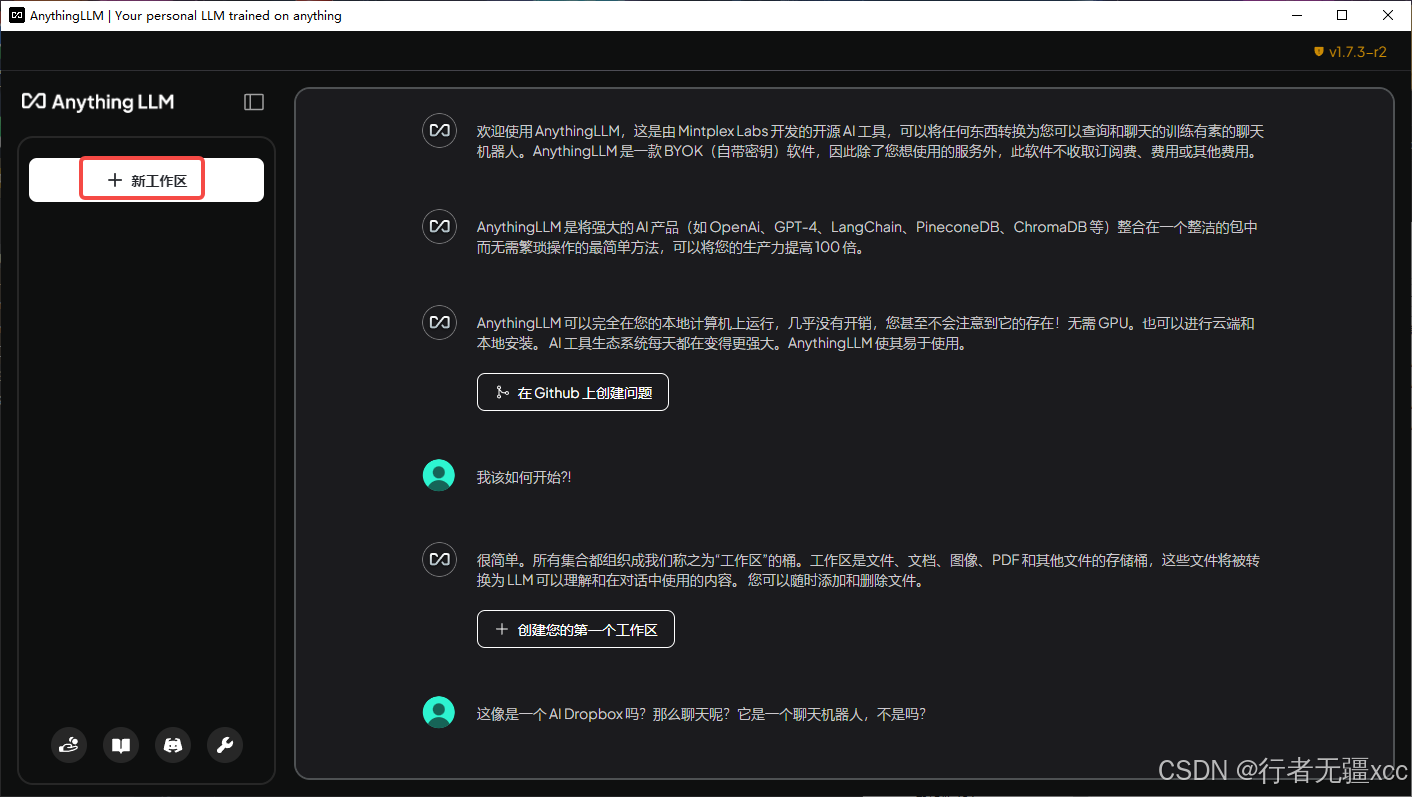Screen dimensions: 1412x797
Task: Minimize the AnythingLLM window
Action: pos(1296,15)
